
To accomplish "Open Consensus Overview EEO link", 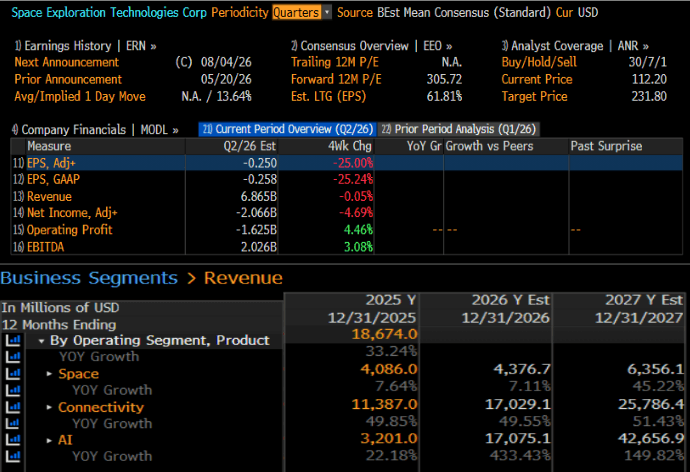I will click(371, 46).
